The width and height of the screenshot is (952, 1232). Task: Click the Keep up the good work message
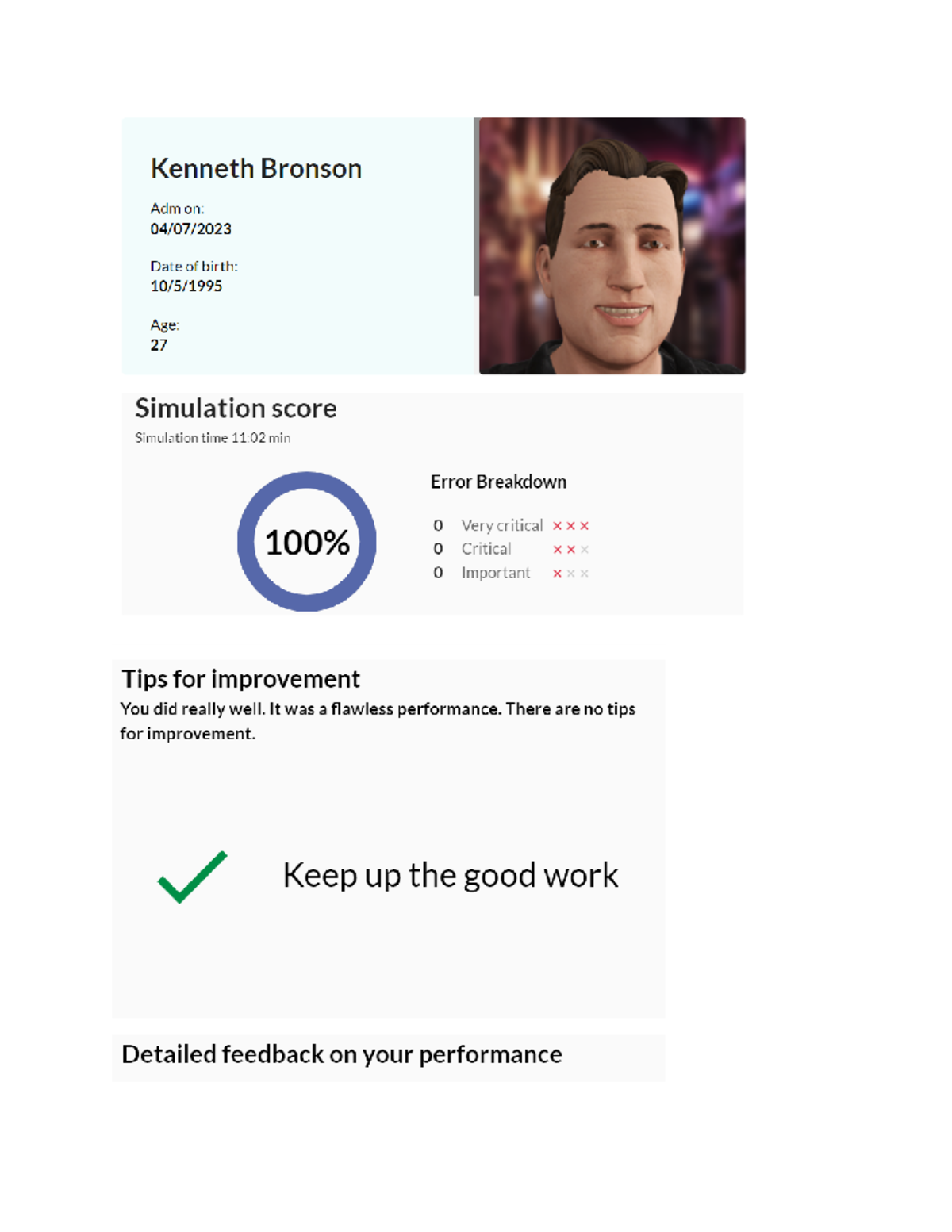(450, 876)
